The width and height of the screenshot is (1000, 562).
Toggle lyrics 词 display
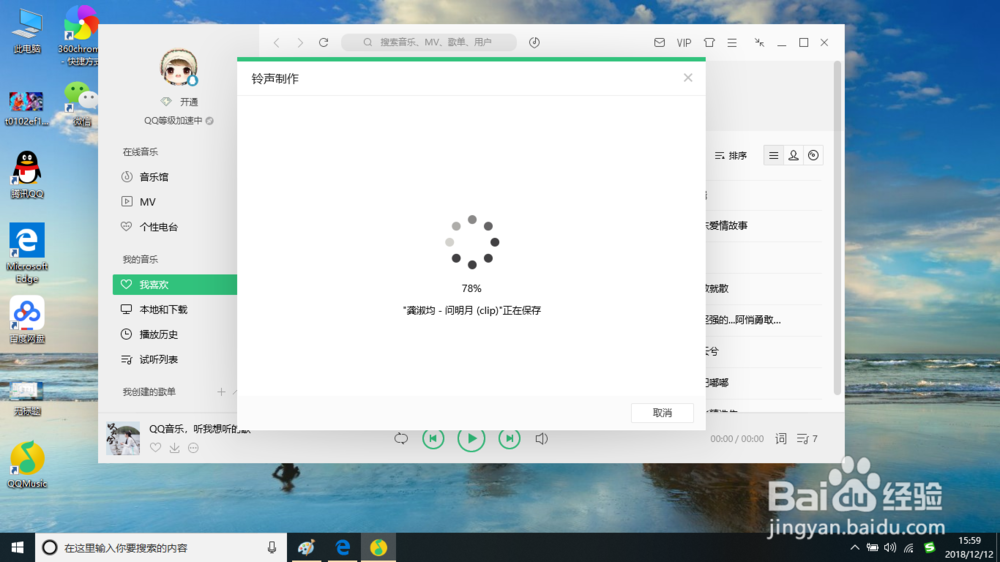point(781,439)
